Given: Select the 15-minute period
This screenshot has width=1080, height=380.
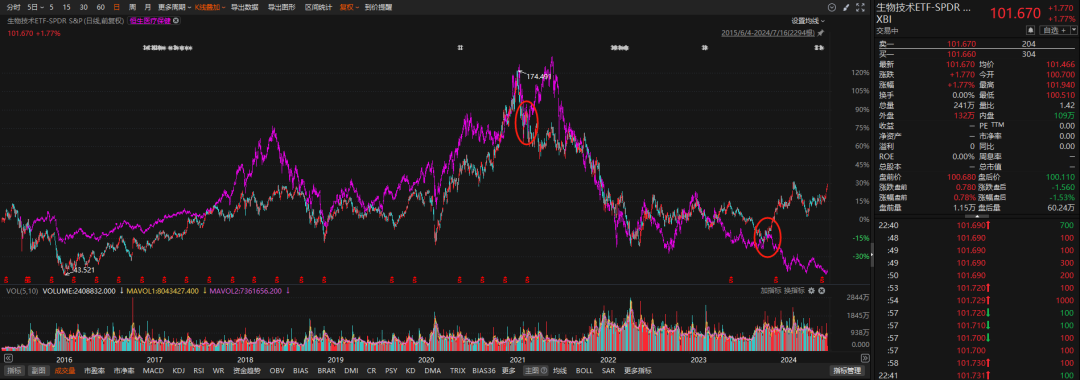Looking at the screenshot, I should click(66, 7).
